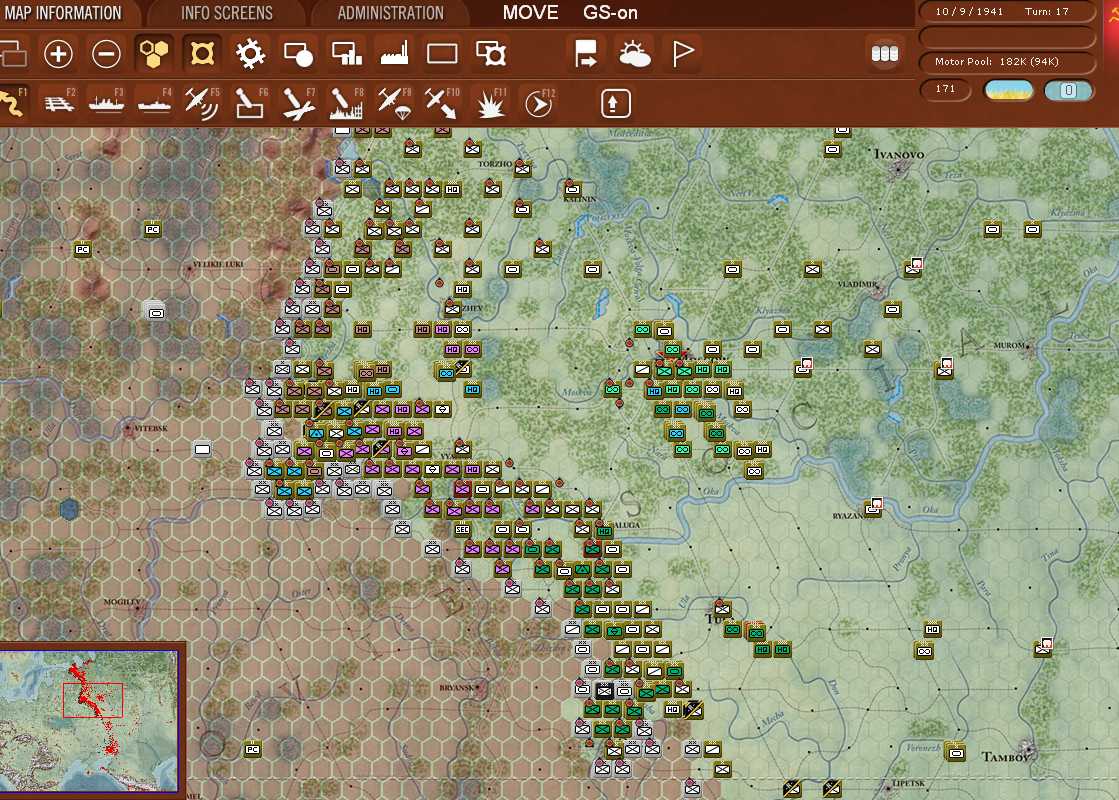1119x800 pixels.
Task: Zoom out the map with minus icon
Action: (106, 54)
